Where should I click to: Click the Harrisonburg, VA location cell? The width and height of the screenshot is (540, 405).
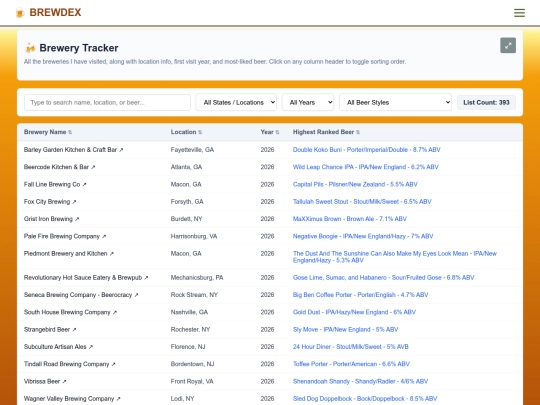point(194,236)
